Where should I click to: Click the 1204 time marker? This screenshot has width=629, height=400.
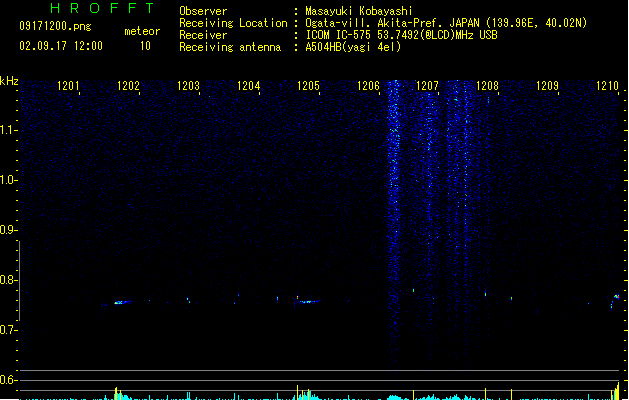coord(248,86)
